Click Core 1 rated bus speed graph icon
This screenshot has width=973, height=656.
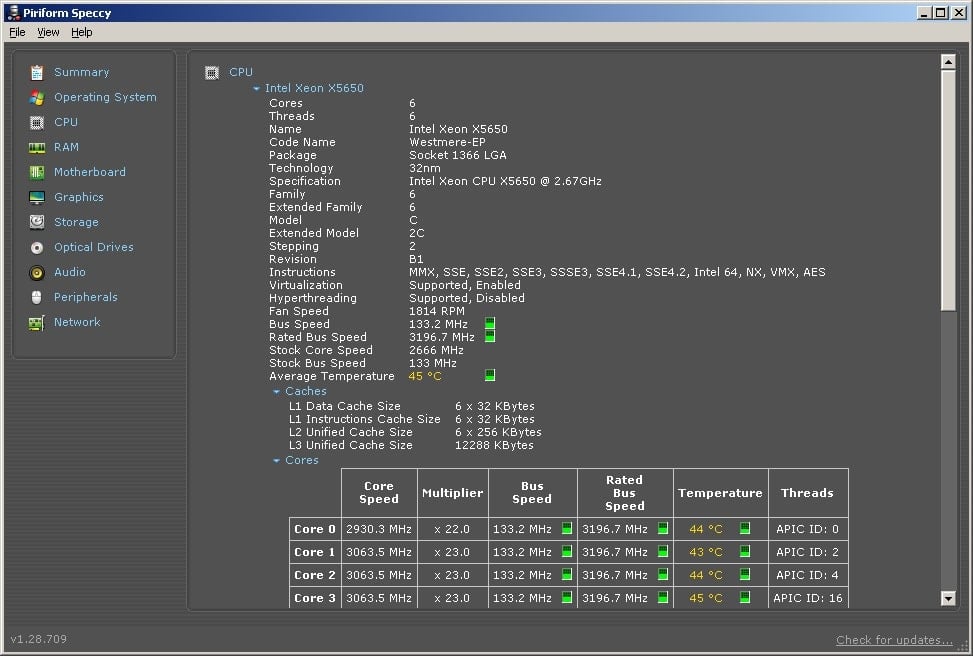click(663, 551)
